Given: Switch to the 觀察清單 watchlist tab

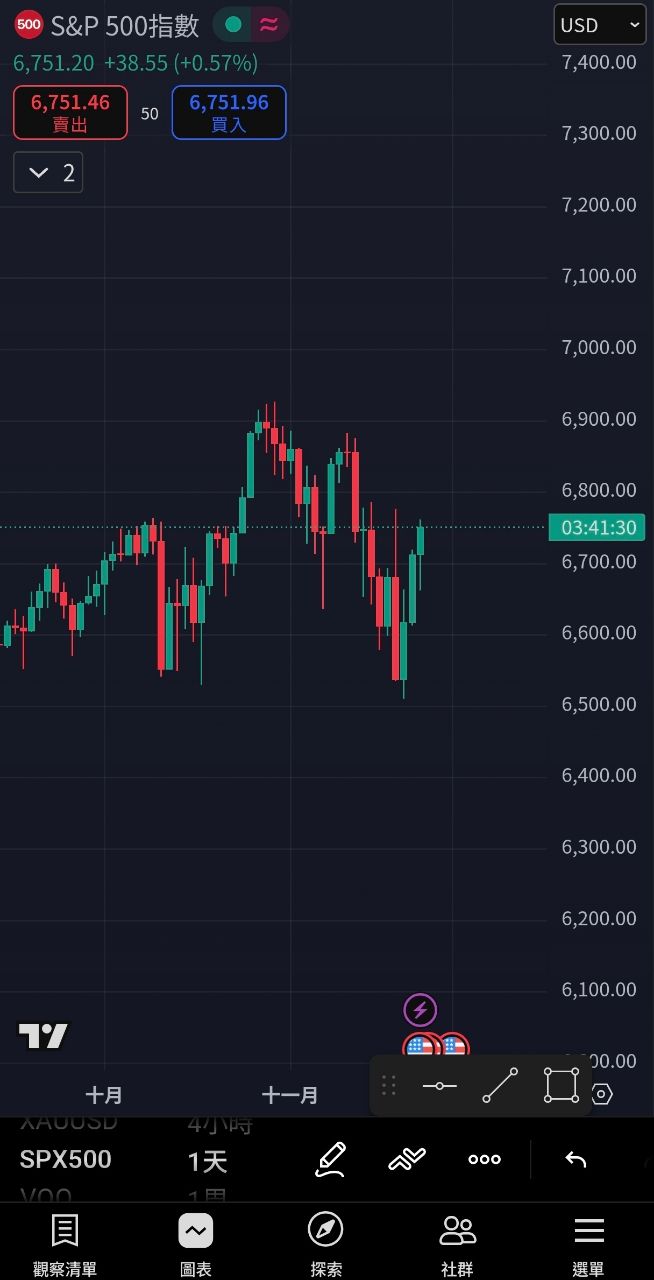Looking at the screenshot, I should click(x=65, y=1245).
